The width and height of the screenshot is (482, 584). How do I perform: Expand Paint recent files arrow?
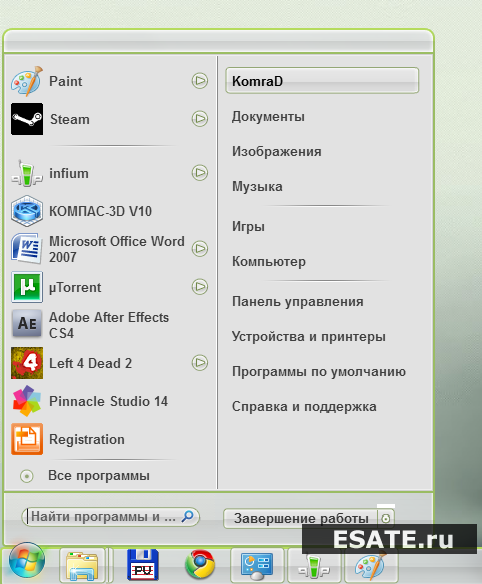200,80
